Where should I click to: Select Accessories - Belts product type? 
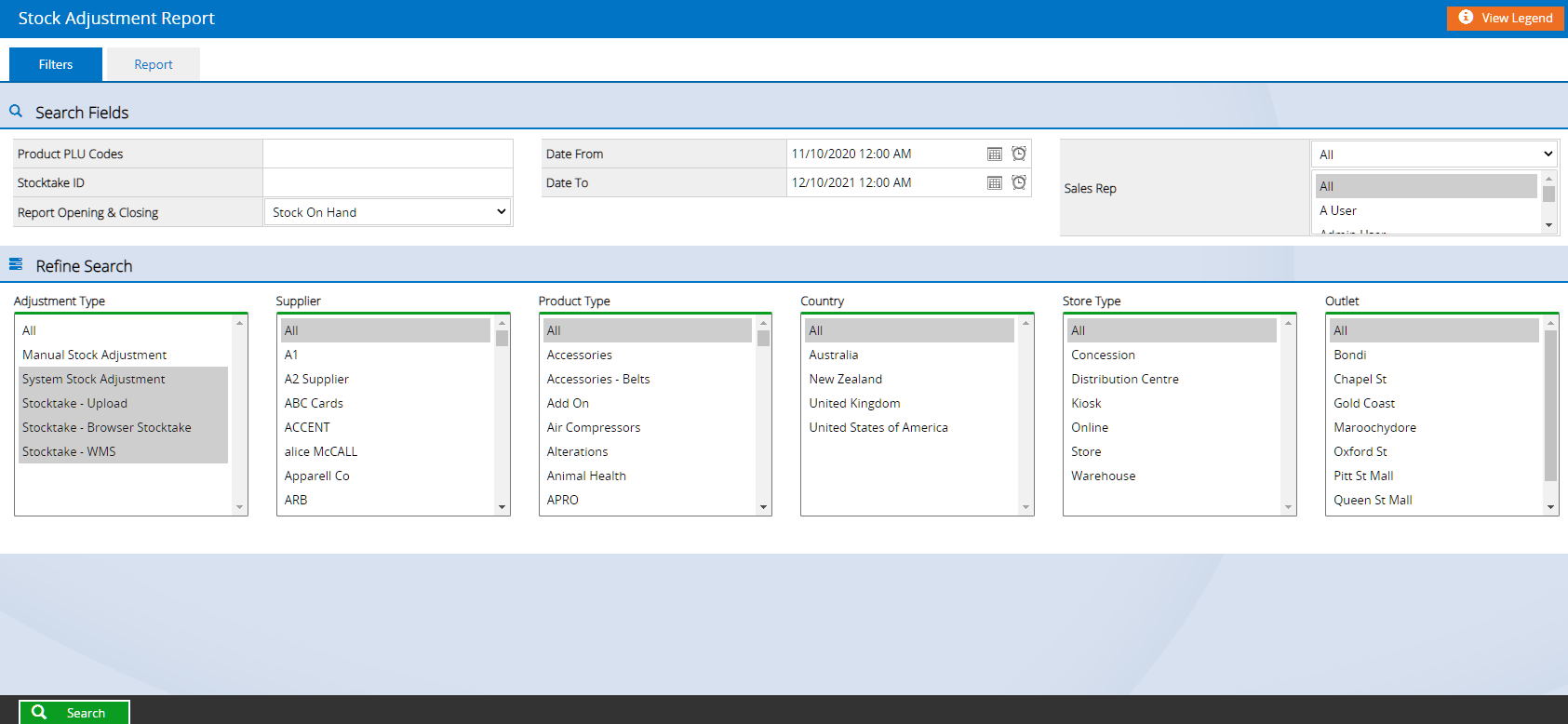tap(648, 379)
